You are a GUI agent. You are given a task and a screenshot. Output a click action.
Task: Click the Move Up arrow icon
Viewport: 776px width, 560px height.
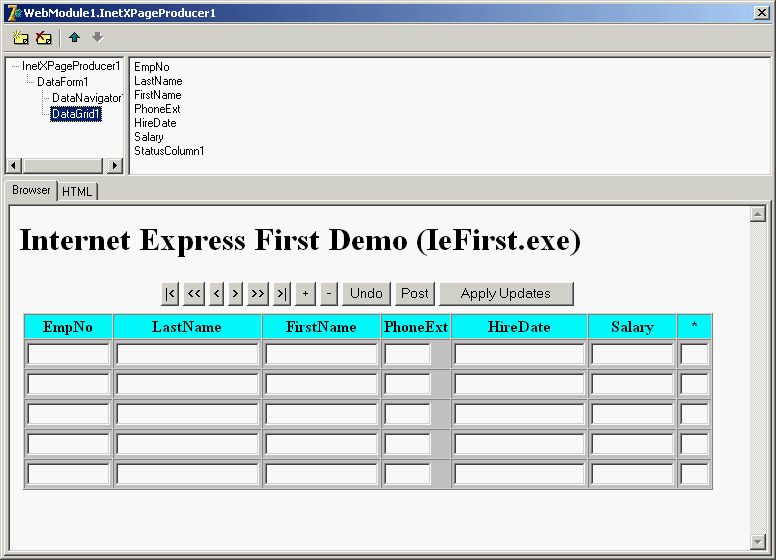tap(74, 38)
